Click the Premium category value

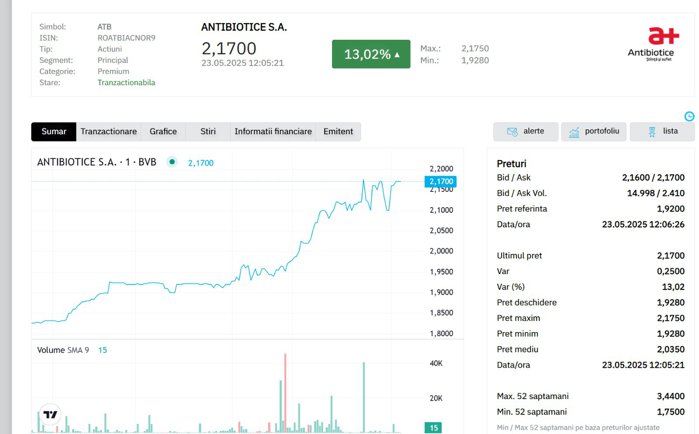coord(113,71)
